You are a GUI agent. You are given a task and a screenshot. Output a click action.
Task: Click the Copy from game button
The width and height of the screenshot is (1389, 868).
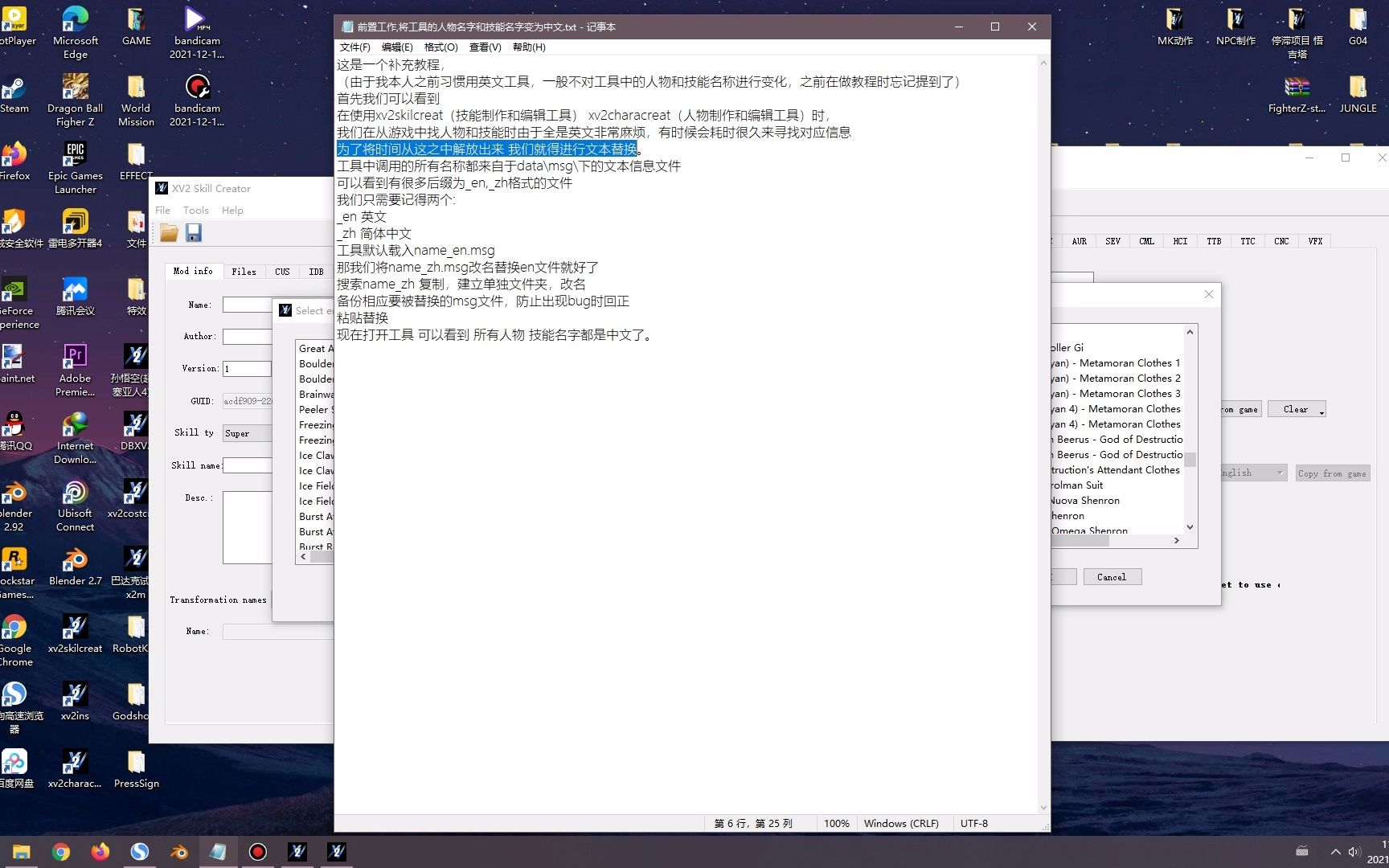(1332, 473)
